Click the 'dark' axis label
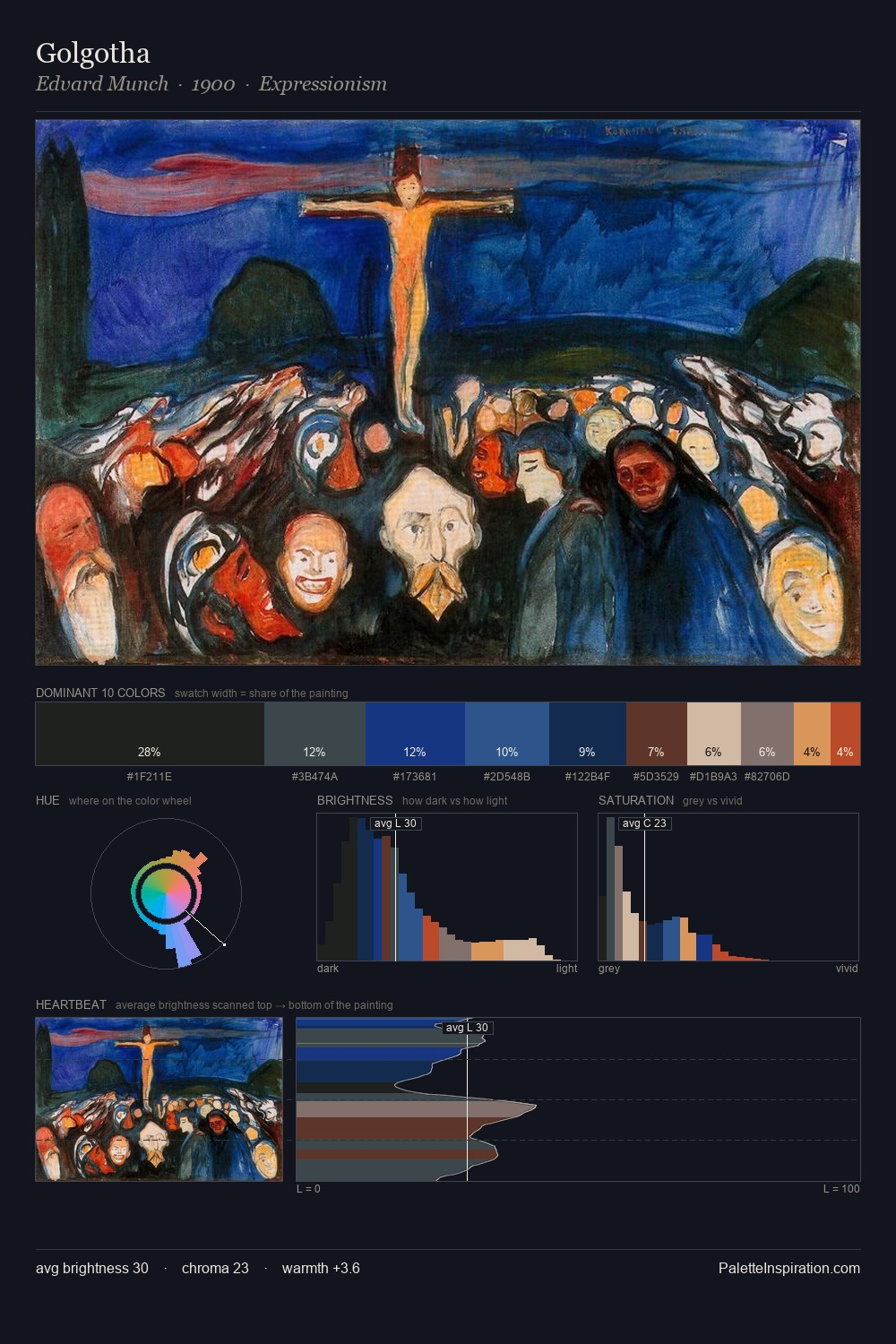The image size is (896, 1344). 328,969
